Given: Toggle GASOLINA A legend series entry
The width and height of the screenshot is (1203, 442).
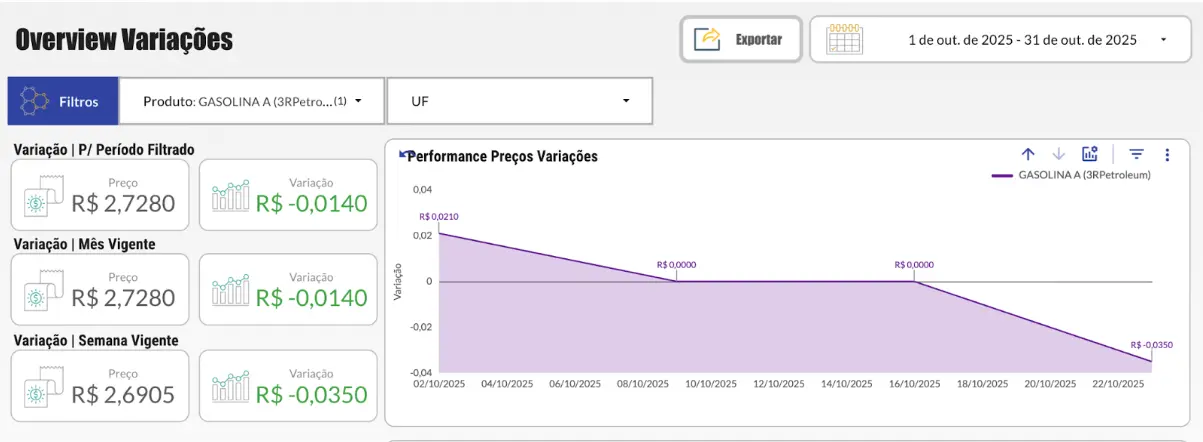Looking at the screenshot, I should click(1071, 175).
